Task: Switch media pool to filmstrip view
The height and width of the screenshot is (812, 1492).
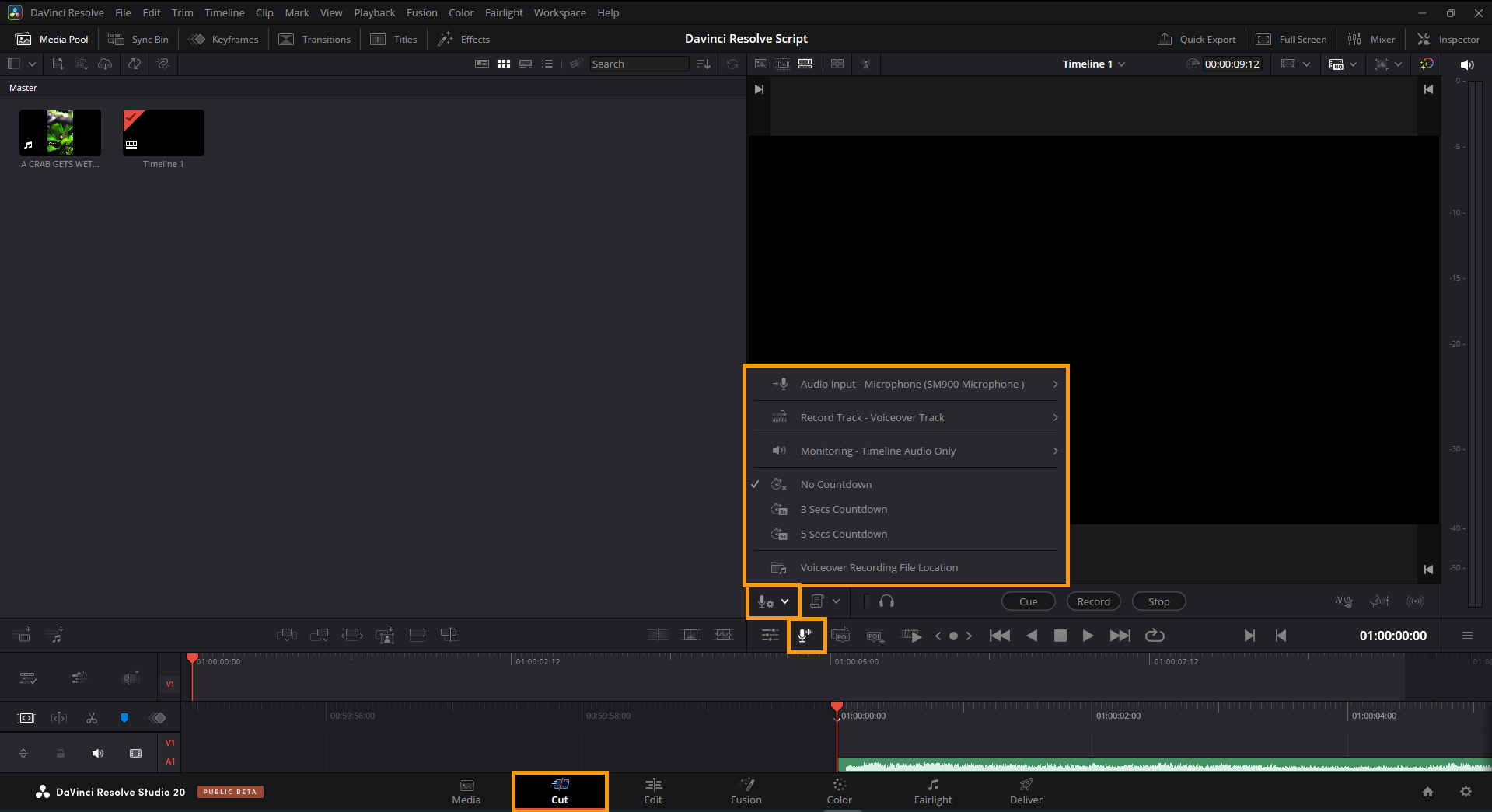Action: click(x=526, y=64)
